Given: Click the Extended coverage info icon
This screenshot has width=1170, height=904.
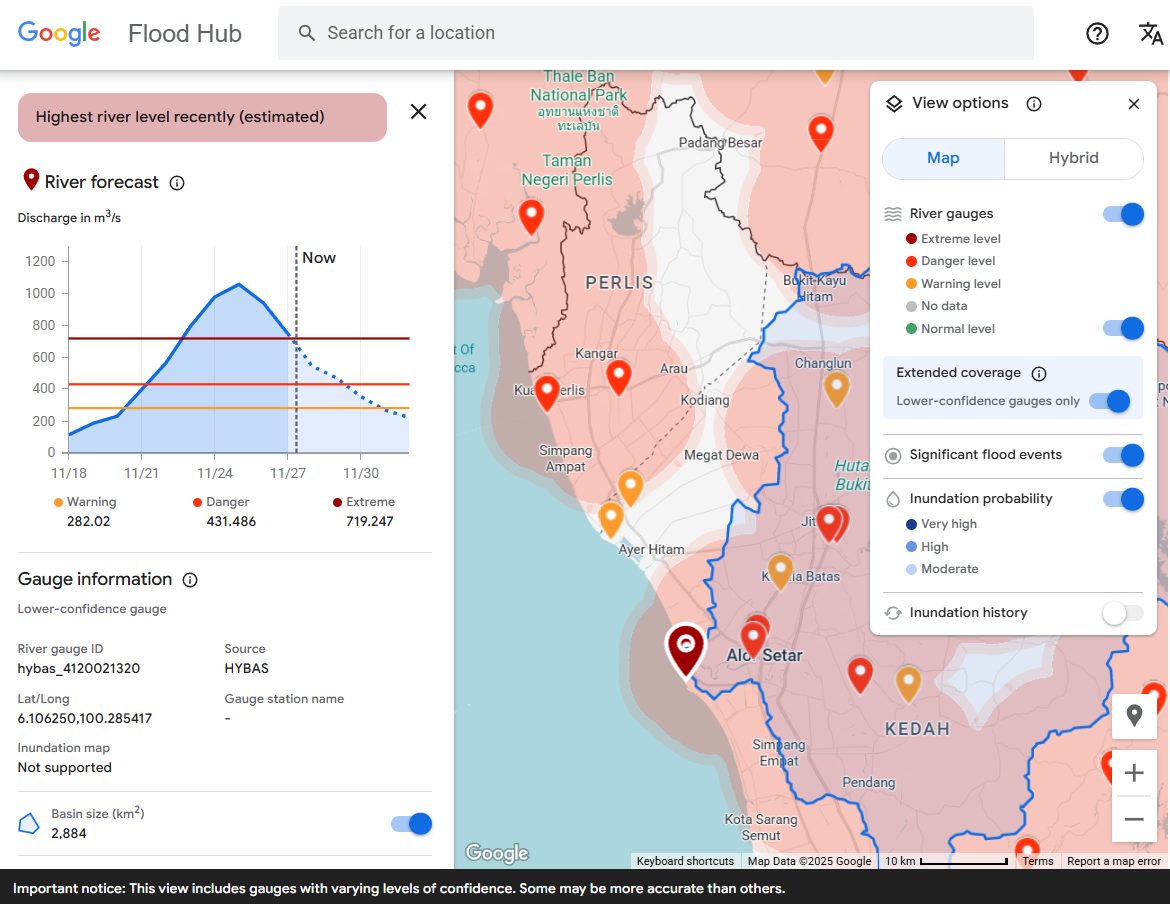Looking at the screenshot, I should pos(1039,374).
